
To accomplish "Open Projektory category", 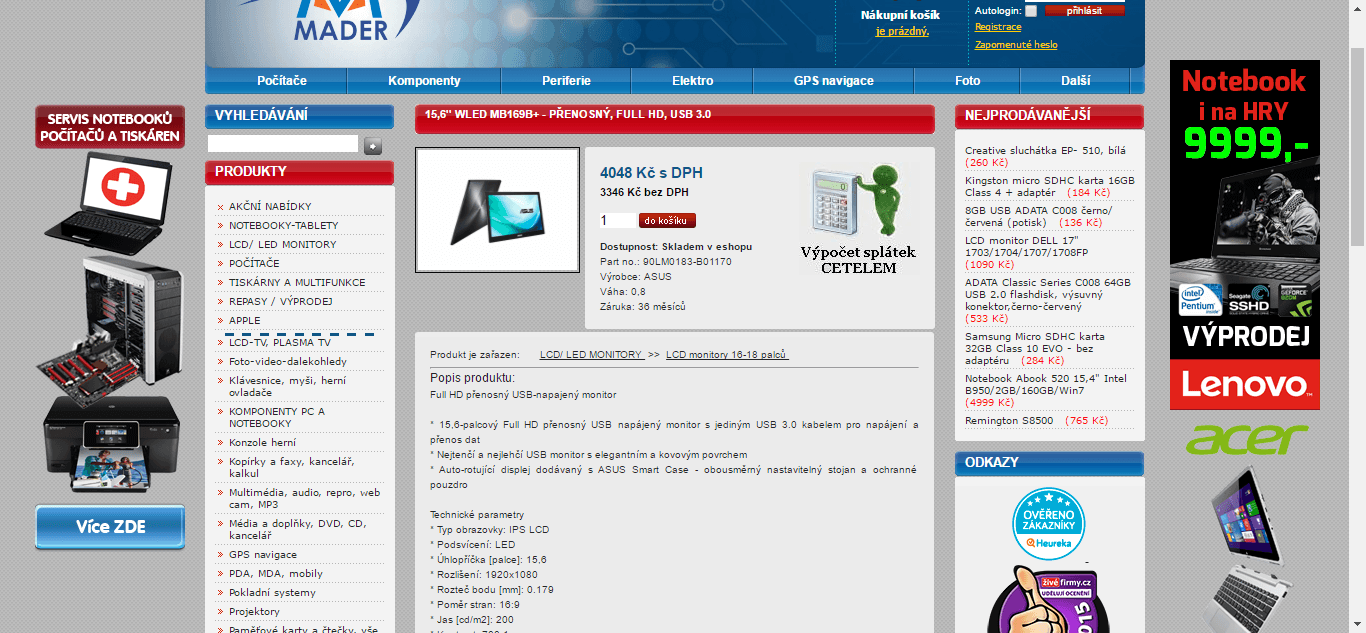I will click(255, 612).
